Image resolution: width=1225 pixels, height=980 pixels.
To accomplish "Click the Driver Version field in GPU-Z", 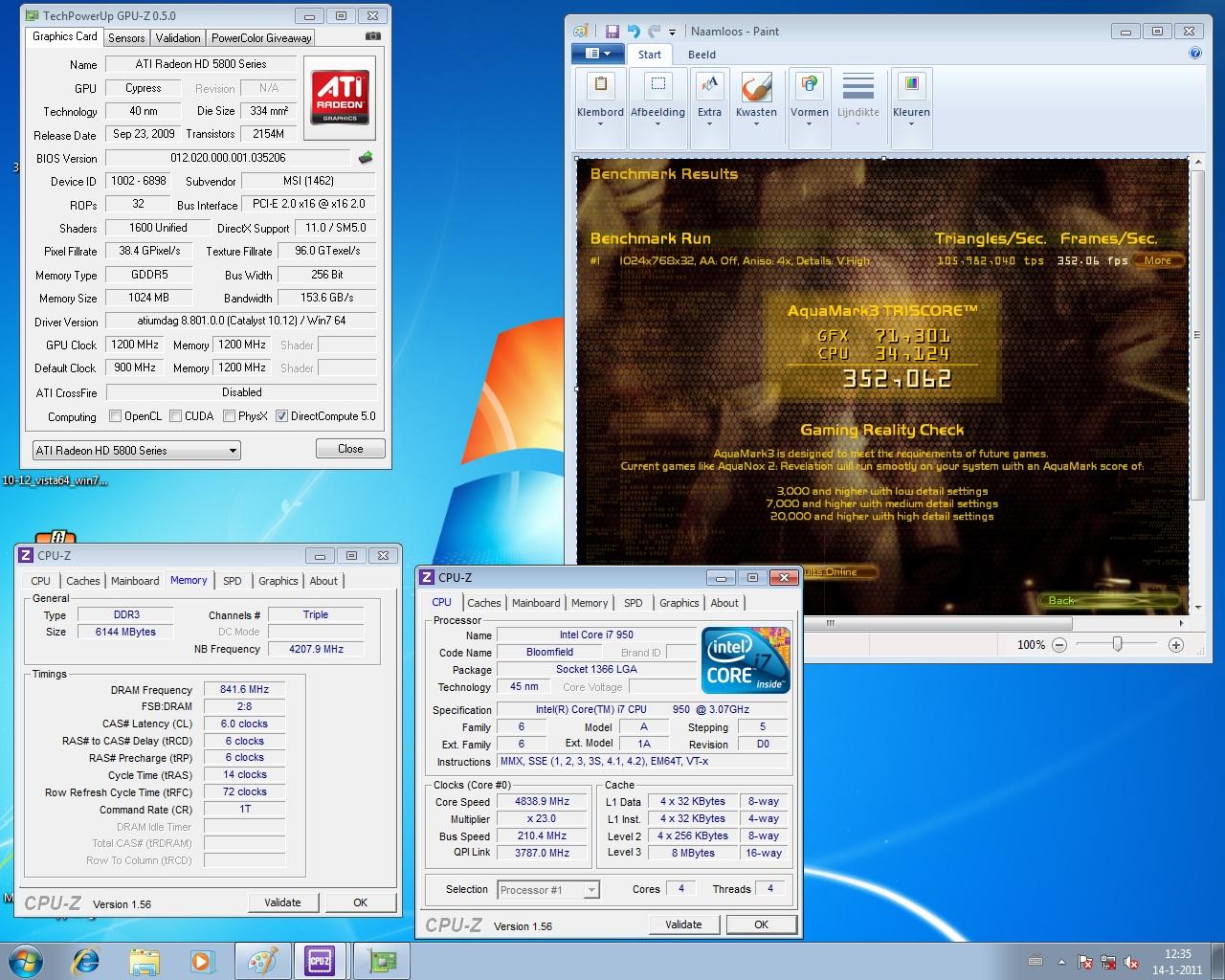I will (x=241, y=321).
